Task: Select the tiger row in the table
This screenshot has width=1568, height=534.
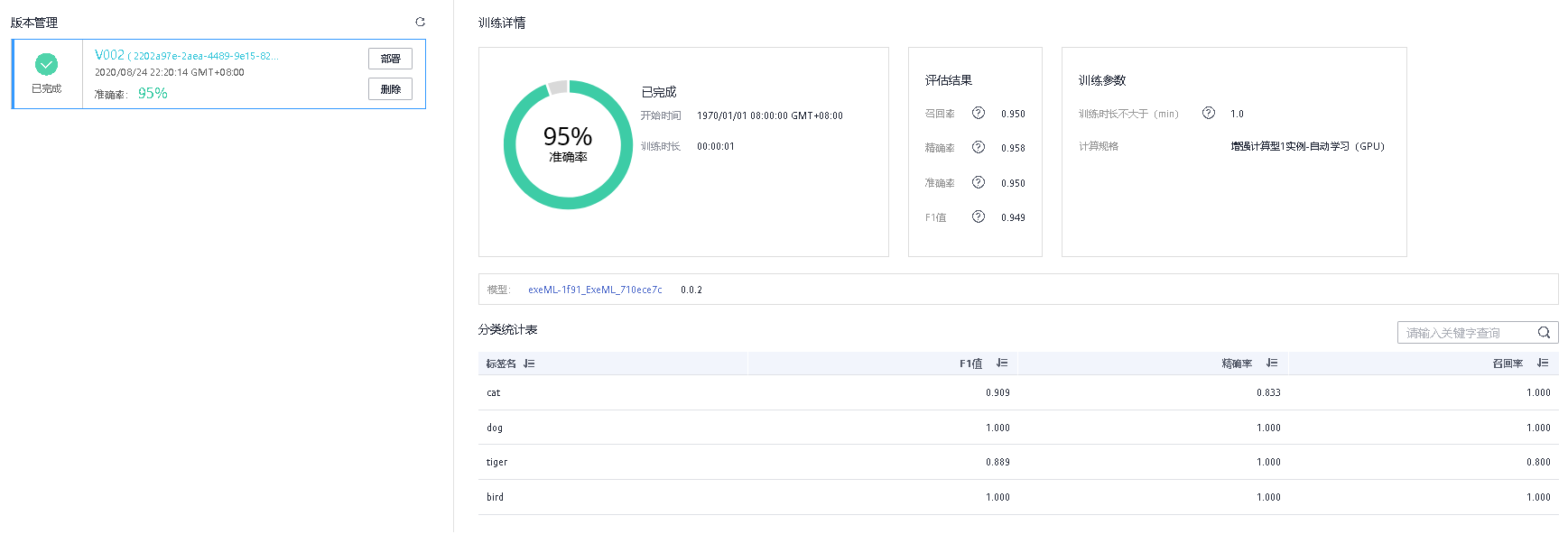Action: 1017,462
